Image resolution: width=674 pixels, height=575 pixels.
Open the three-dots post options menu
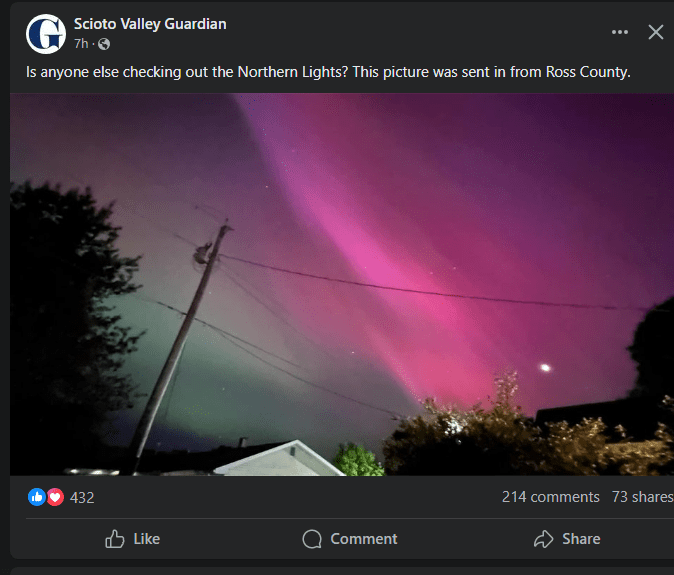619,32
